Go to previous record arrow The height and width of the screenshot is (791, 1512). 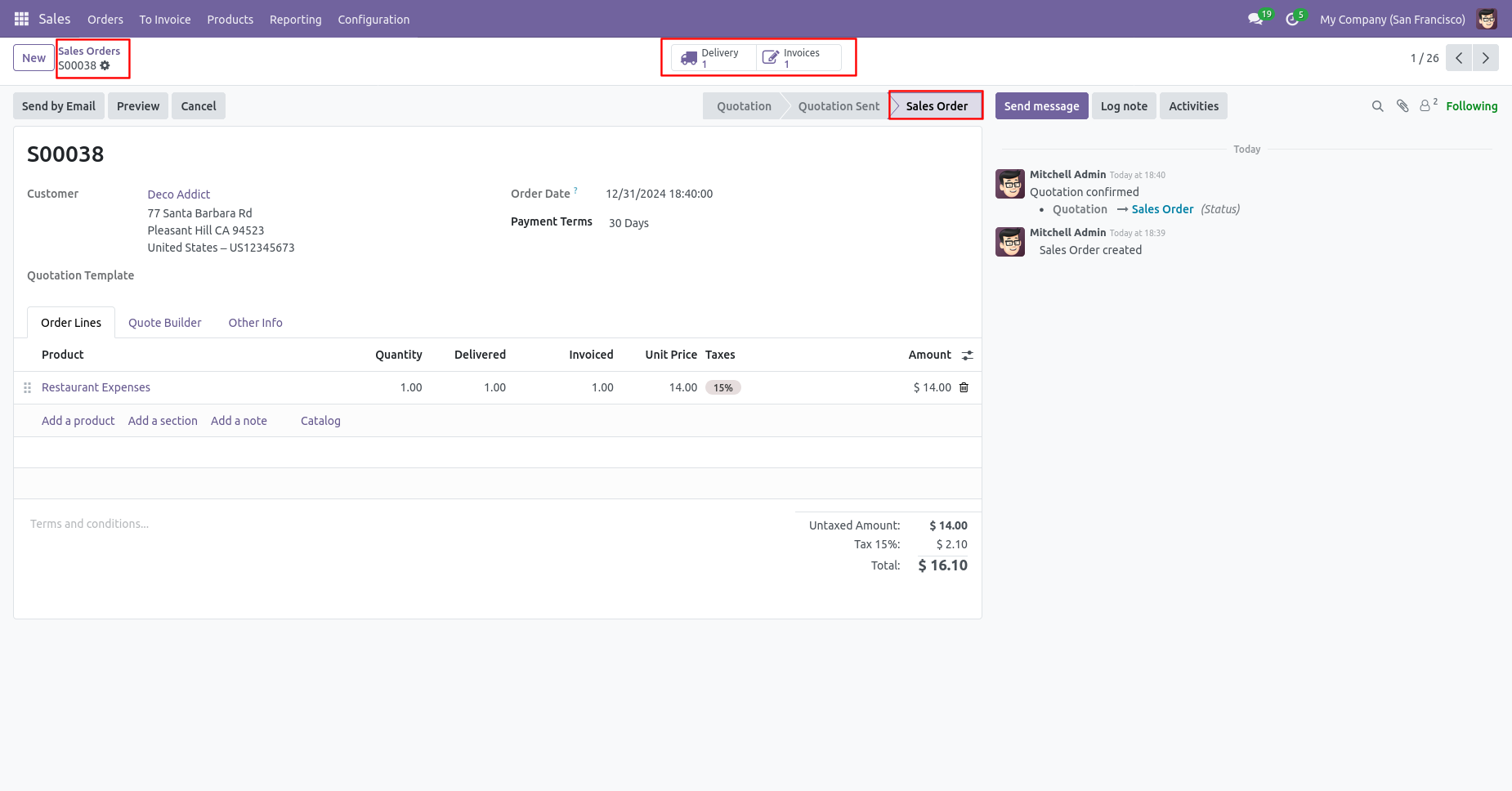[1459, 58]
